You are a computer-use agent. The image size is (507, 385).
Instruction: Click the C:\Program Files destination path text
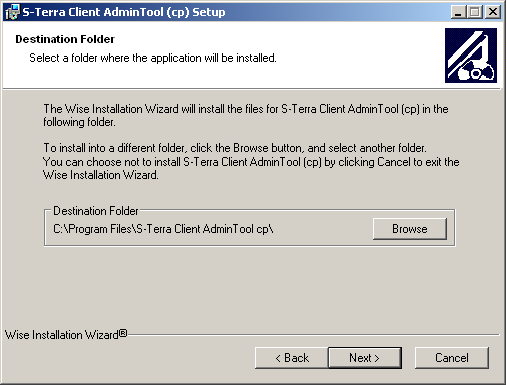point(163,229)
